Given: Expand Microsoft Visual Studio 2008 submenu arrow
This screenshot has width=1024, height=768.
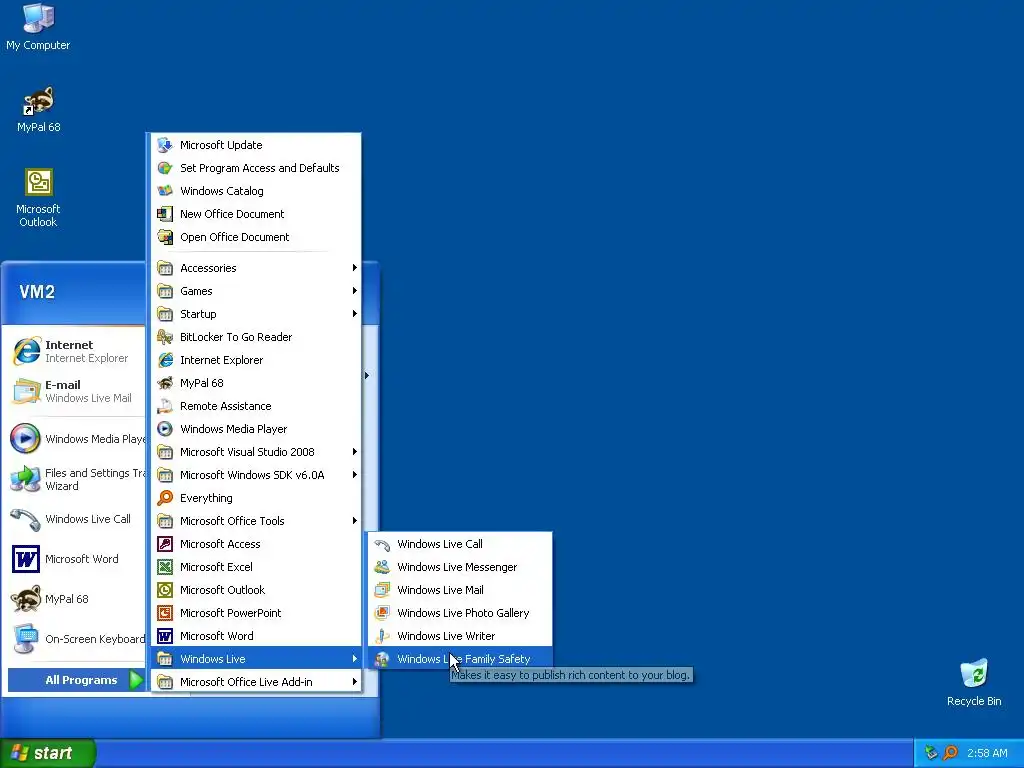Looking at the screenshot, I should click(x=355, y=452).
